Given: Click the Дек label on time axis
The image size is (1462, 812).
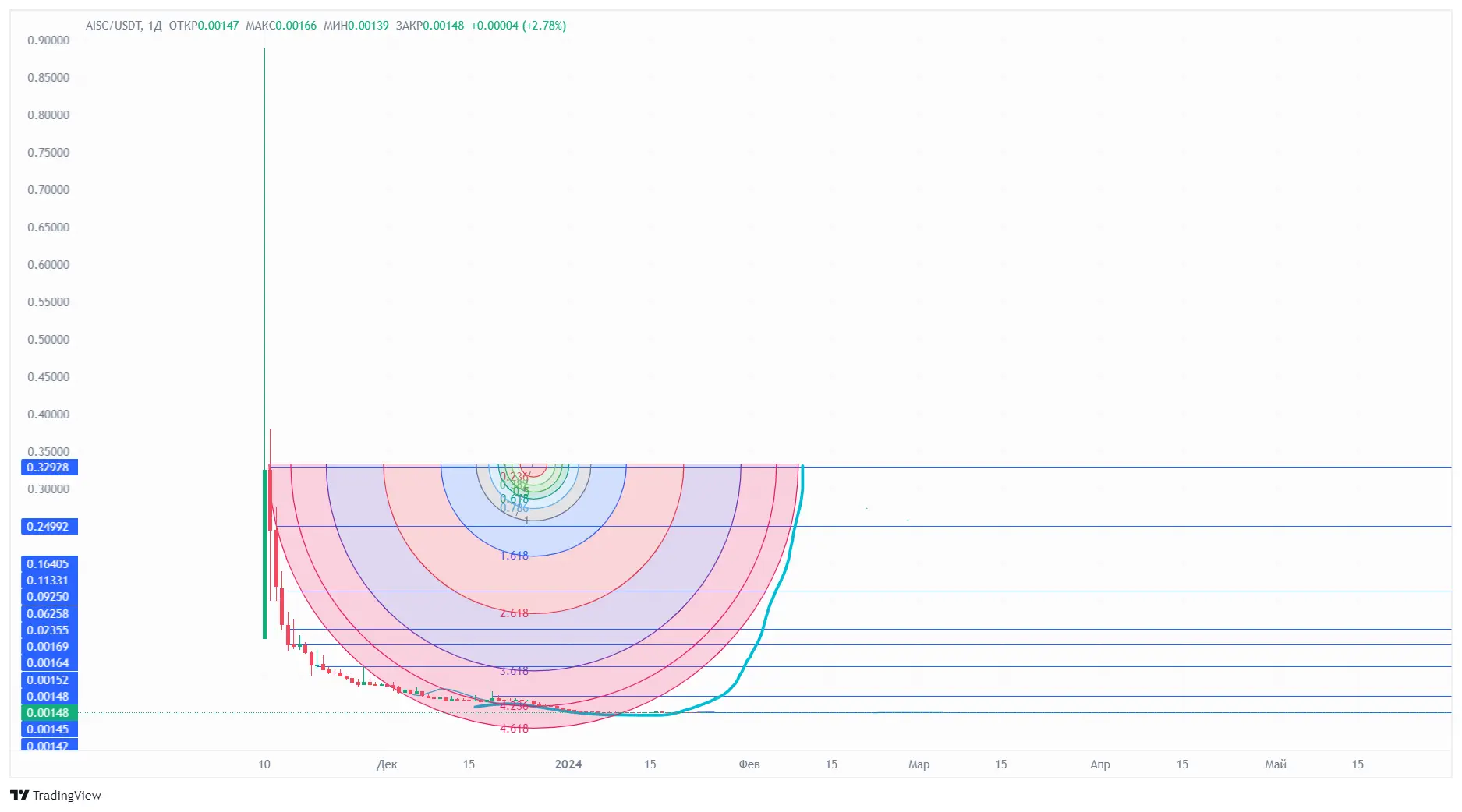Looking at the screenshot, I should pos(387,764).
